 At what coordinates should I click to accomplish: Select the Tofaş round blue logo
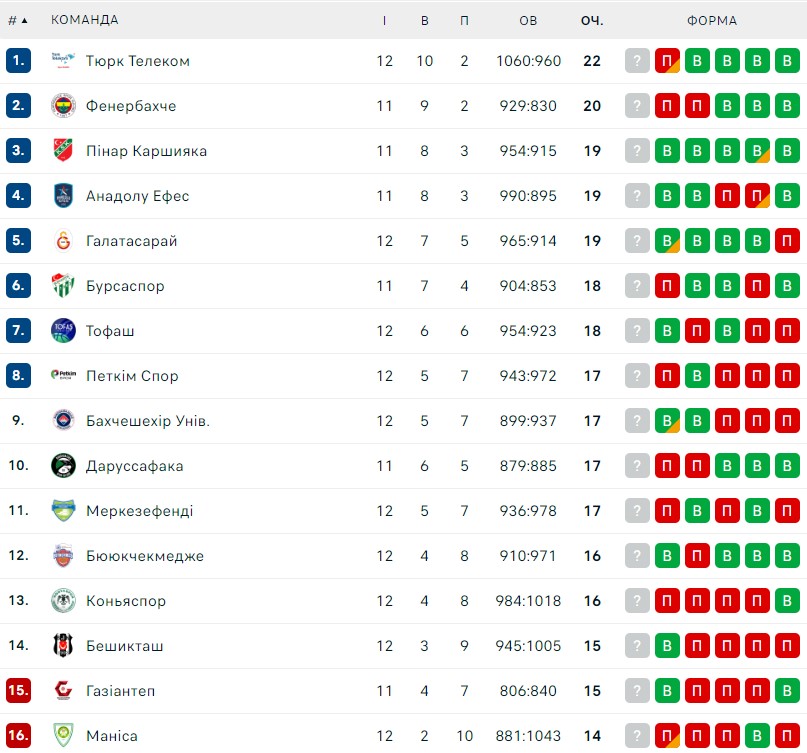[63, 330]
